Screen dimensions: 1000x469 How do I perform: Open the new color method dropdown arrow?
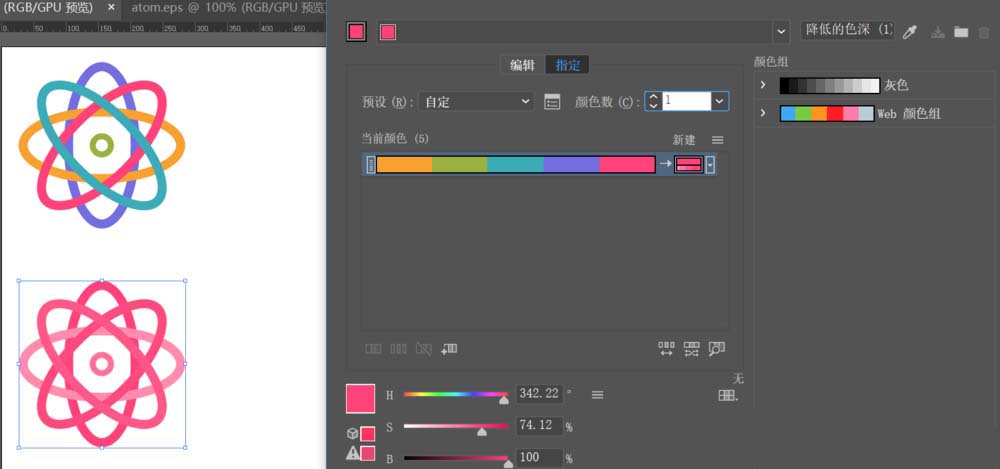[710, 165]
